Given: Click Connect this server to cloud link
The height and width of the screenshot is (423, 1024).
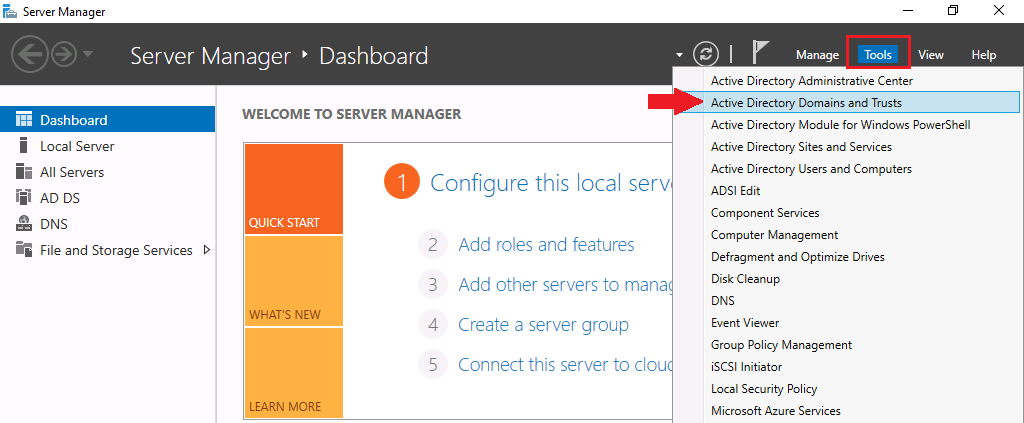Looking at the screenshot, I should (x=566, y=364).
